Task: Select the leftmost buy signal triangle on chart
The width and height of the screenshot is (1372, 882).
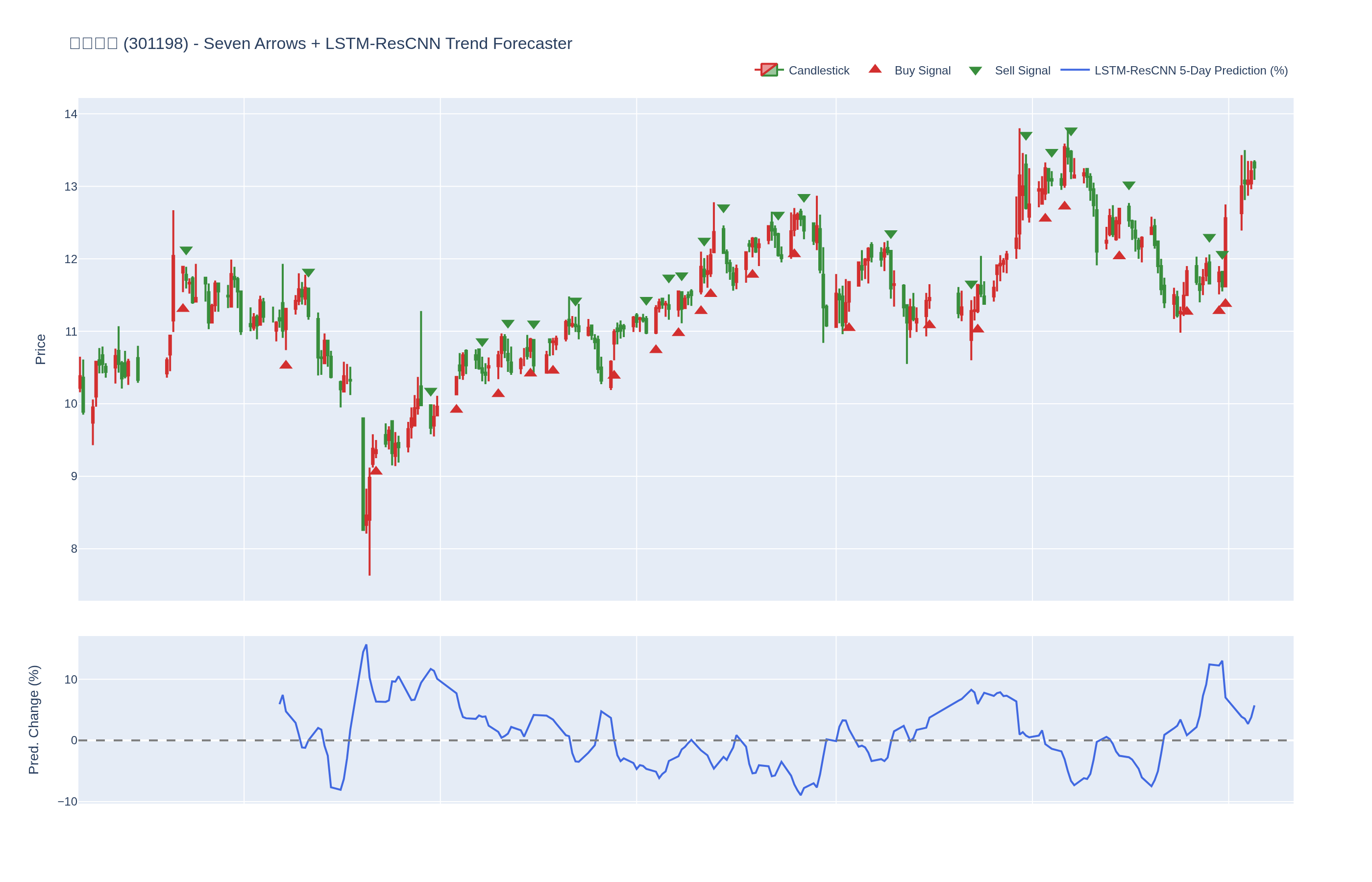Action: pyautogui.click(x=183, y=308)
